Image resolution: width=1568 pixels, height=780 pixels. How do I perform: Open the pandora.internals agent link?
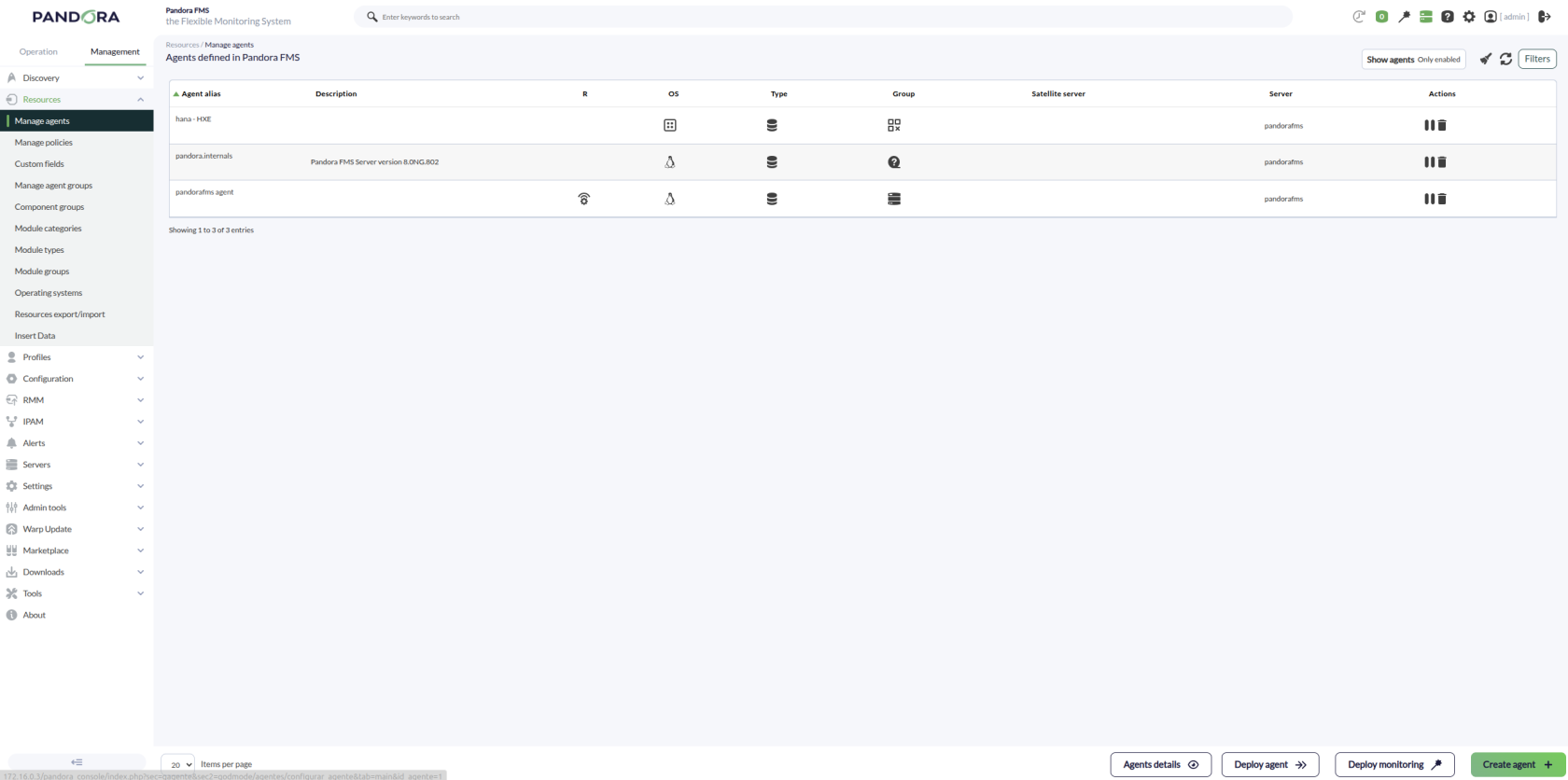203,156
